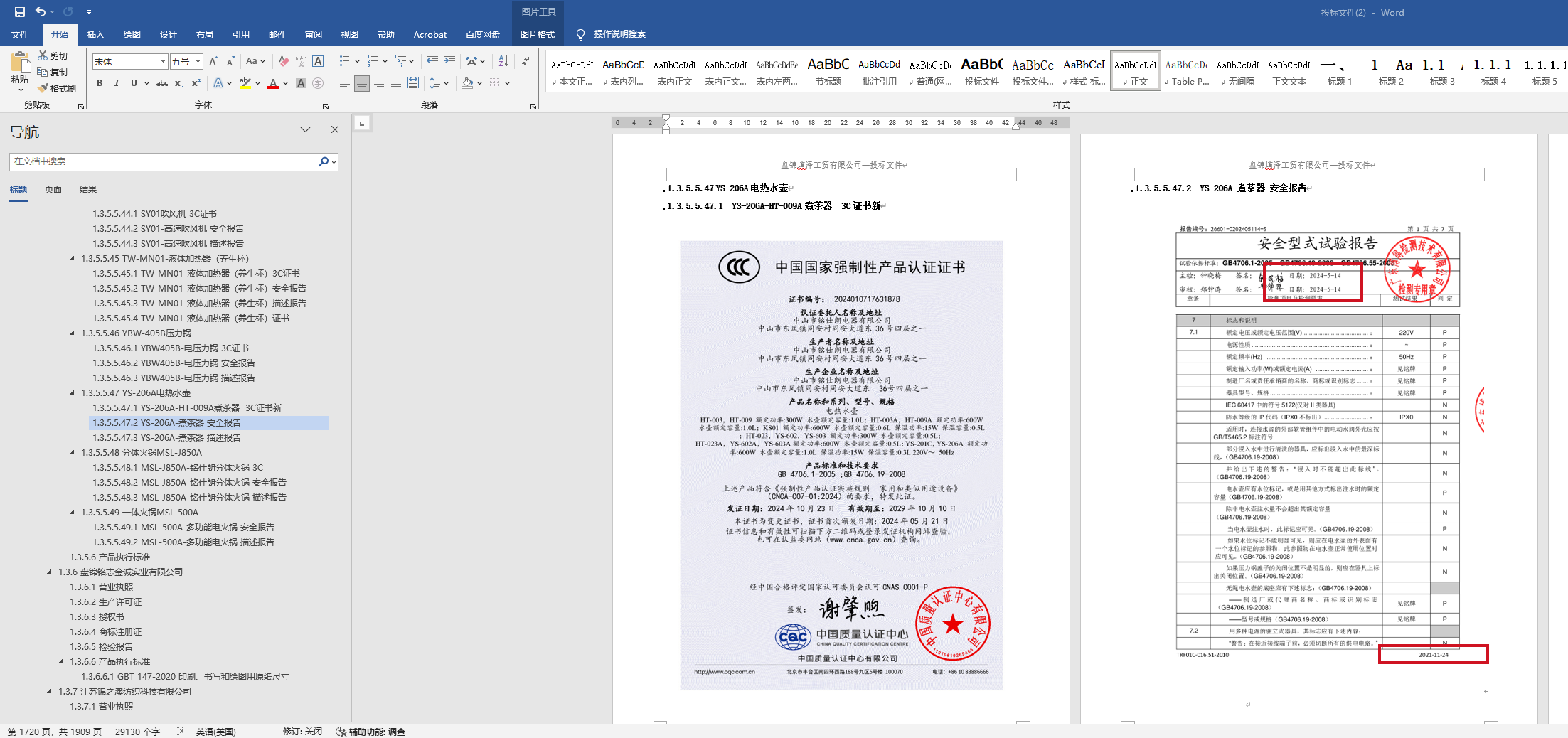This screenshot has height=738, width=1568.
Task: Decrease paragraph indent
Action: point(432,62)
